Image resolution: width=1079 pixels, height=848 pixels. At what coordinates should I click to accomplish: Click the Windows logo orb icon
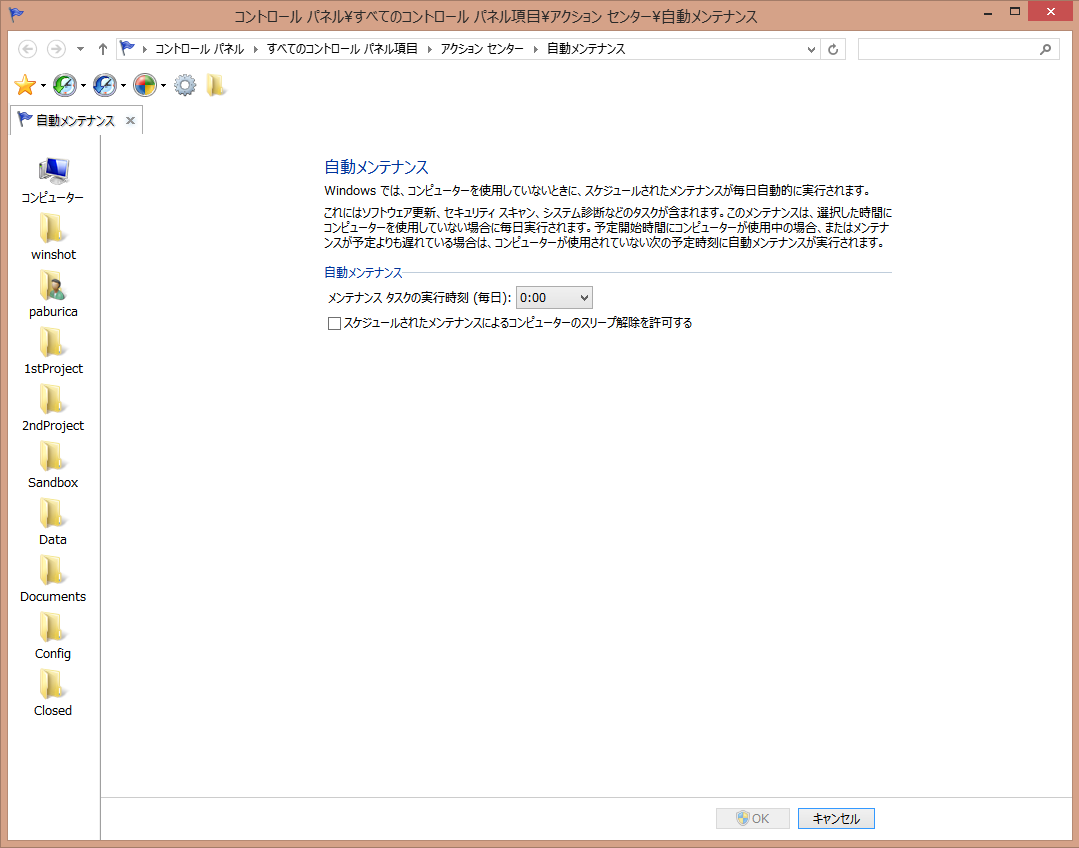pos(145,86)
